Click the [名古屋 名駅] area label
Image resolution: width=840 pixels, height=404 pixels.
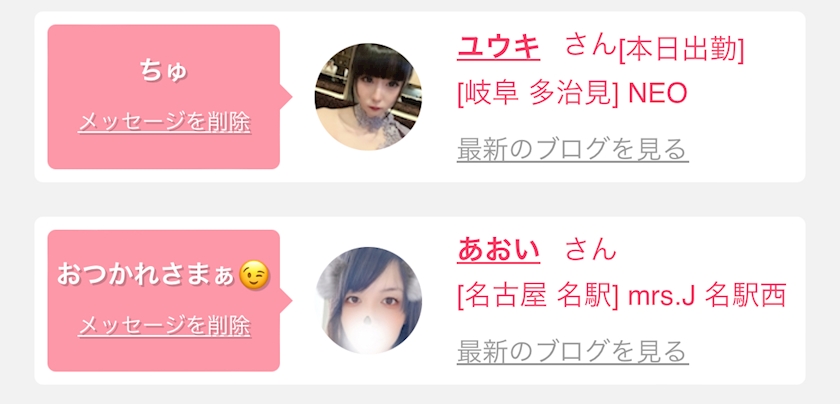click(x=538, y=296)
